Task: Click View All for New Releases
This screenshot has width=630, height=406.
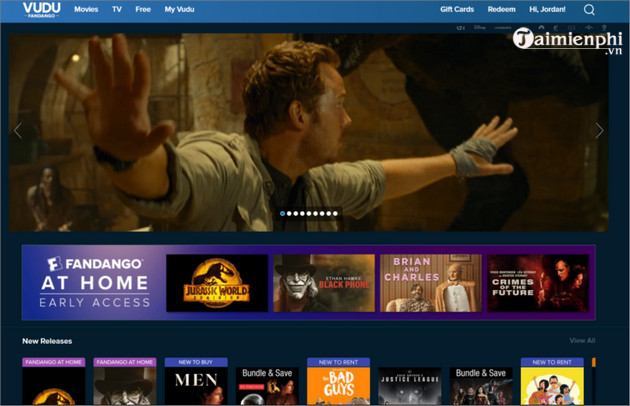Action: pyautogui.click(x=582, y=340)
